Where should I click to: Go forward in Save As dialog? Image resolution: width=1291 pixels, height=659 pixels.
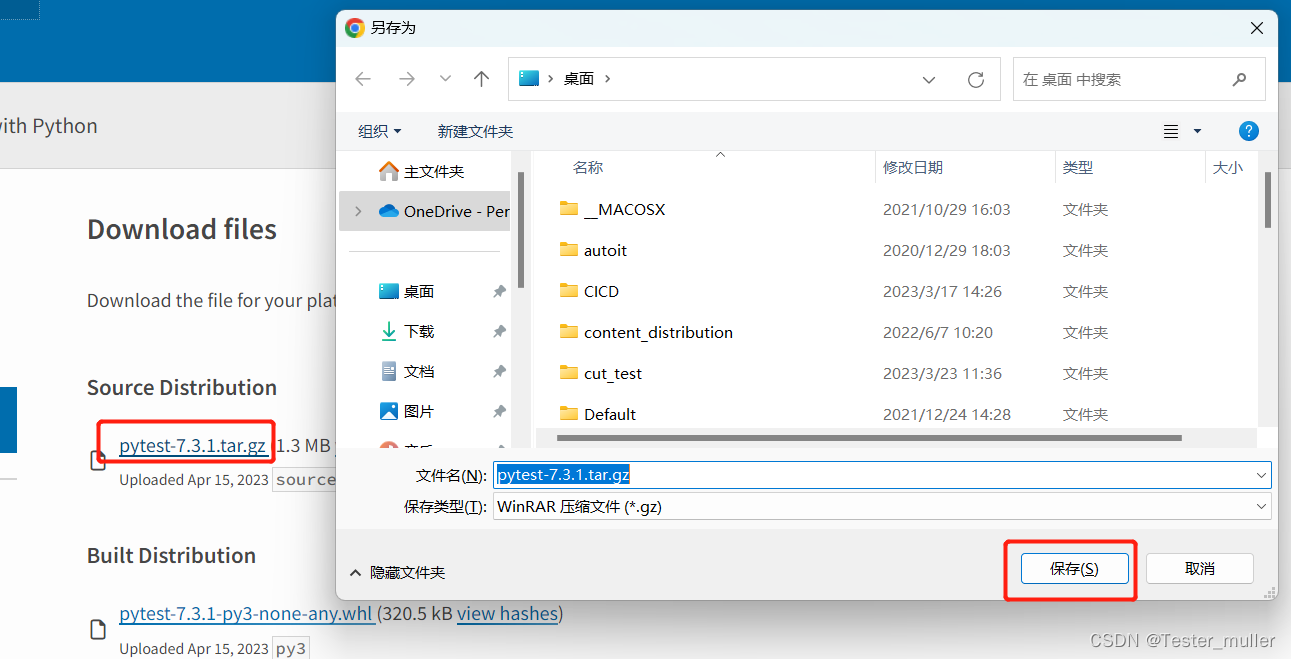[406, 79]
